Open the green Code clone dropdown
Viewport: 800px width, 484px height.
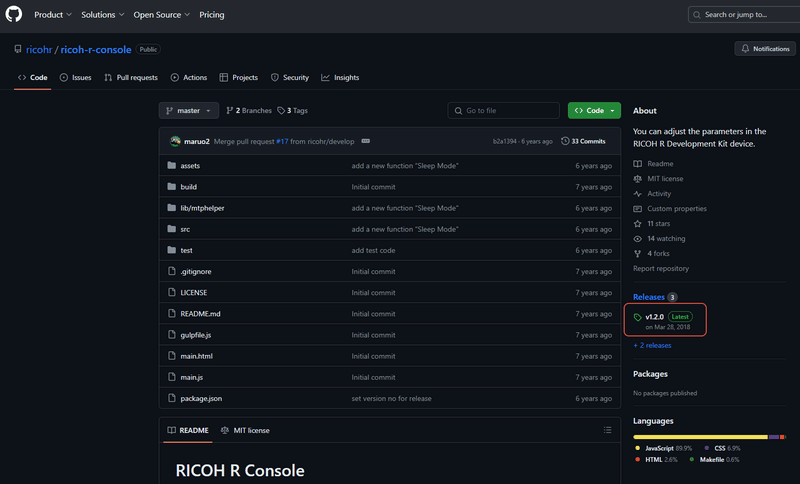point(594,111)
